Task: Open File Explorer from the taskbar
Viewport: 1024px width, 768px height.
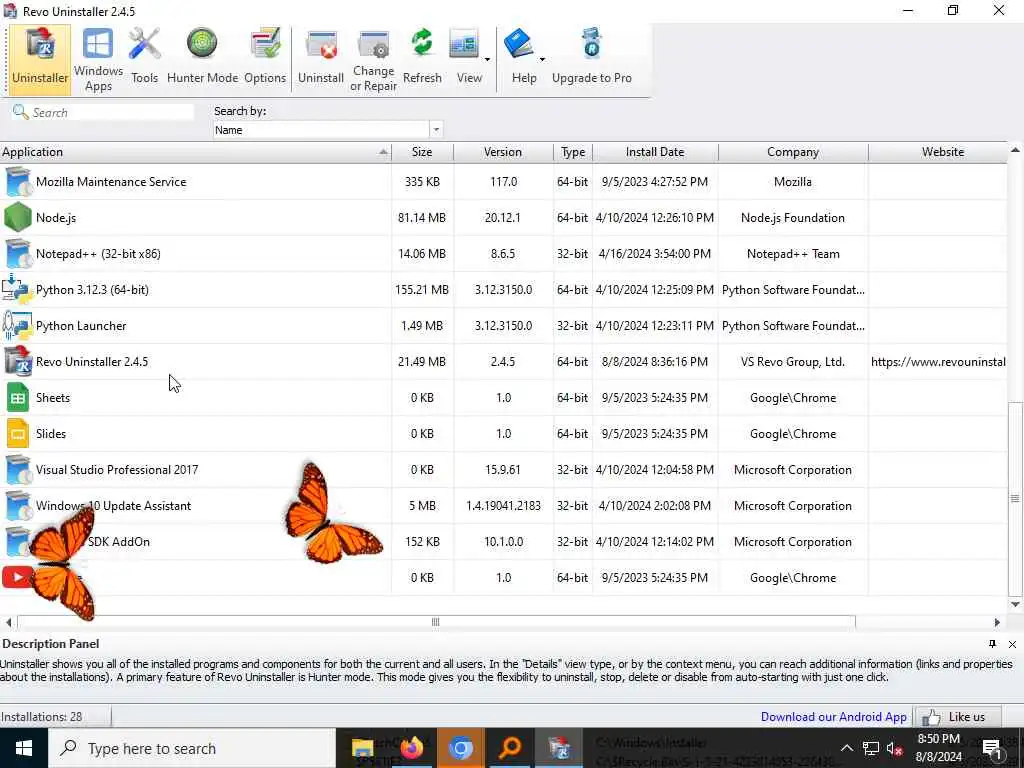Action: pyautogui.click(x=362, y=748)
